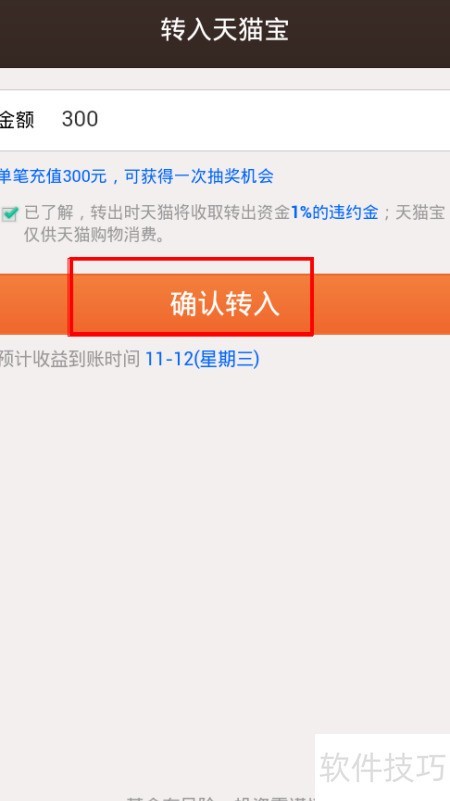Image resolution: width=450 pixels, height=801 pixels.
Task: Tap the 转入天猫宝 header title
Action: click(225, 30)
